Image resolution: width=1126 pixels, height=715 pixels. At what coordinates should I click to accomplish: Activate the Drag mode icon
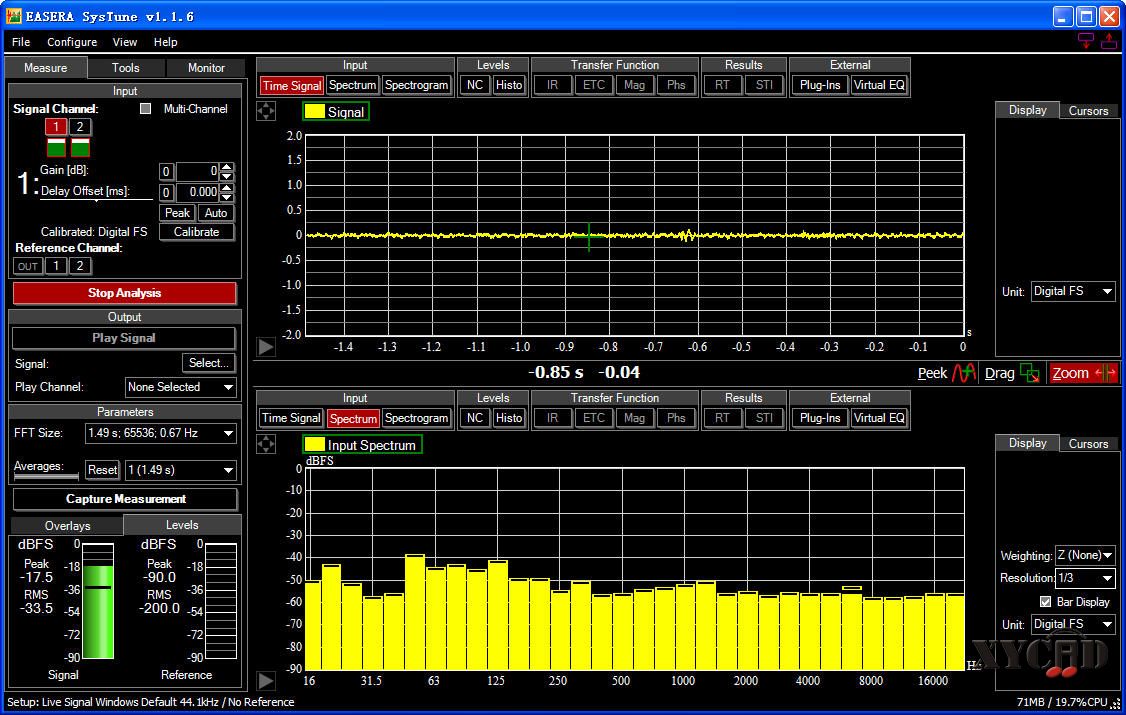[1030, 373]
